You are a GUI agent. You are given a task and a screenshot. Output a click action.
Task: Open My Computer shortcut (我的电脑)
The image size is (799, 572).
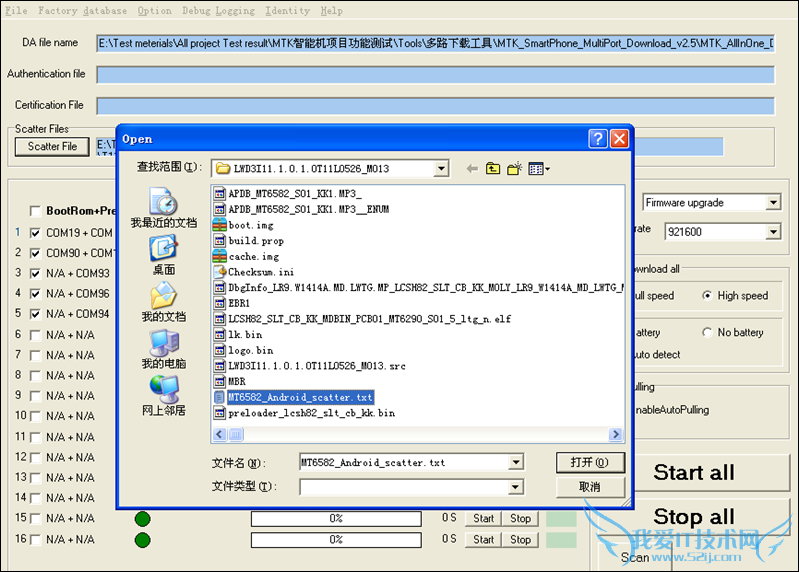coord(164,349)
